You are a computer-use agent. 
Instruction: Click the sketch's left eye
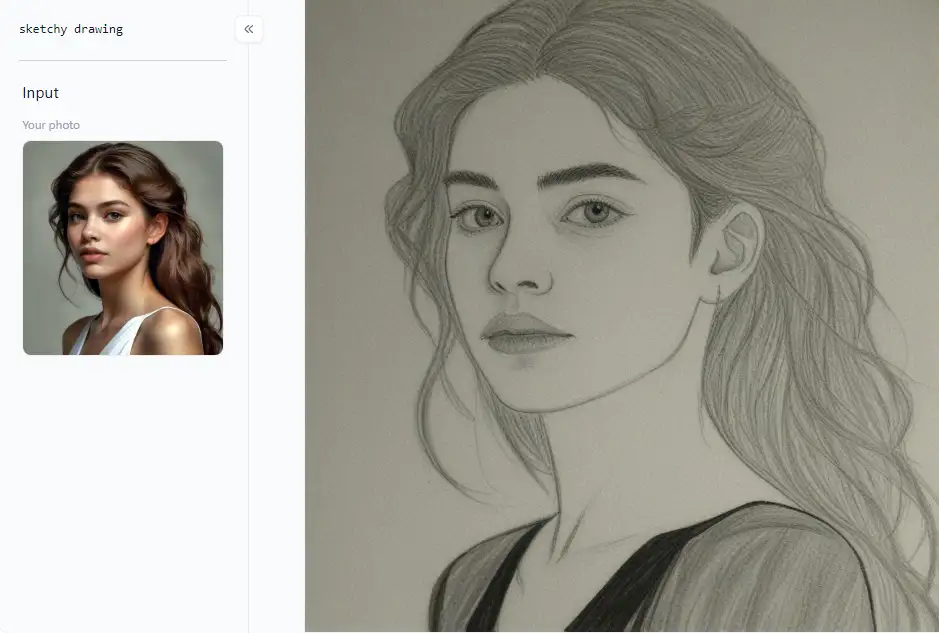[481, 215]
